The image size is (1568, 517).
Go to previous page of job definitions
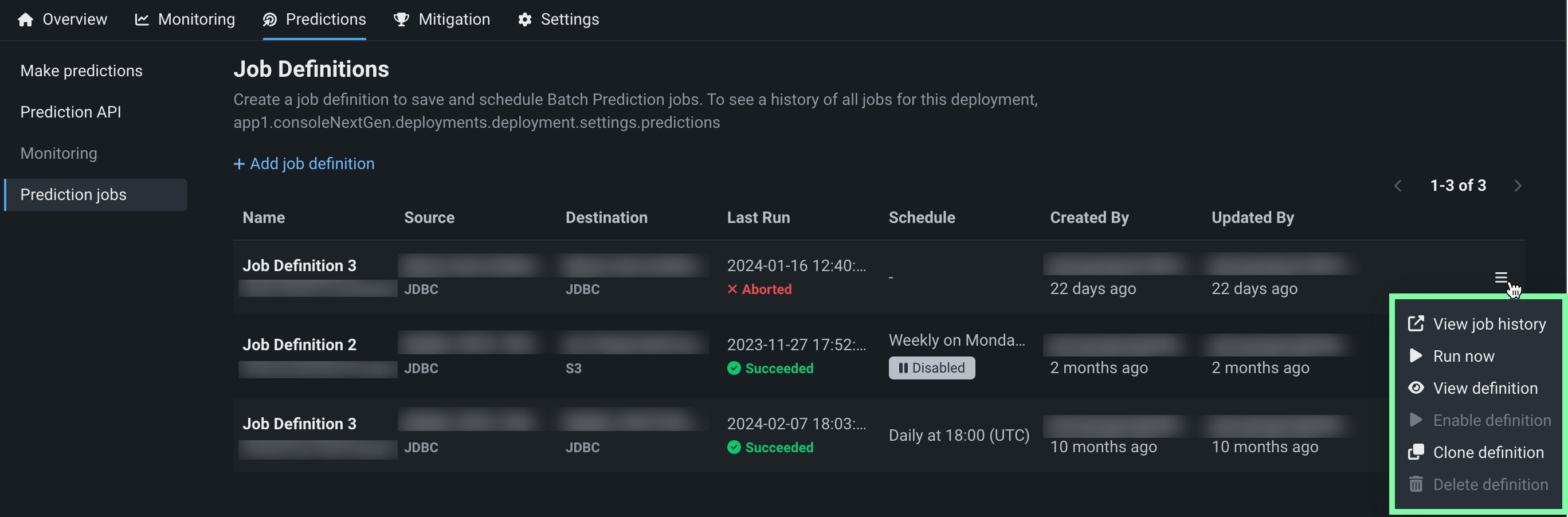point(1398,186)
